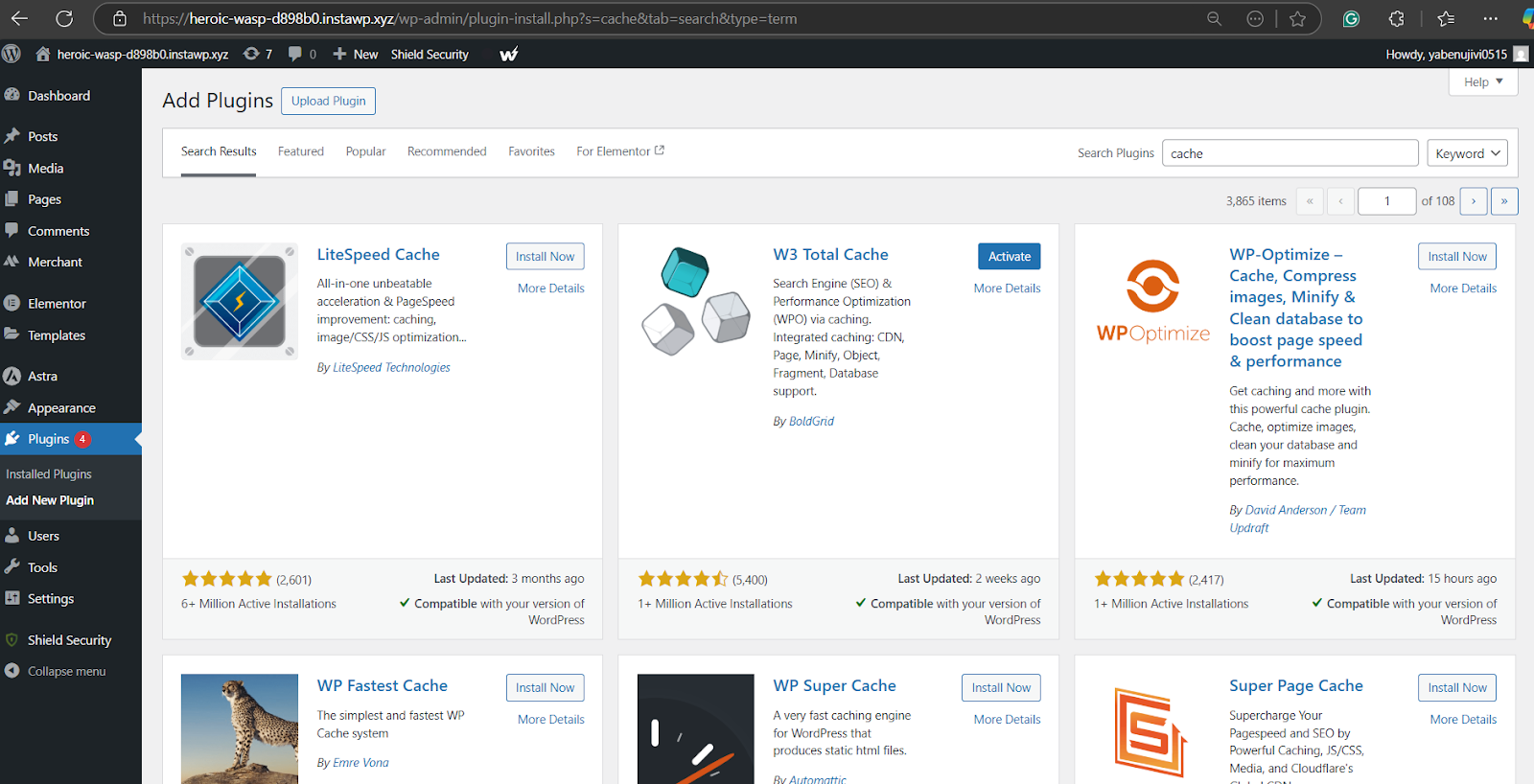1534x784 pixels.
Task: Open the LiteSpeed Technologies author link
Action: coord(391,367)
